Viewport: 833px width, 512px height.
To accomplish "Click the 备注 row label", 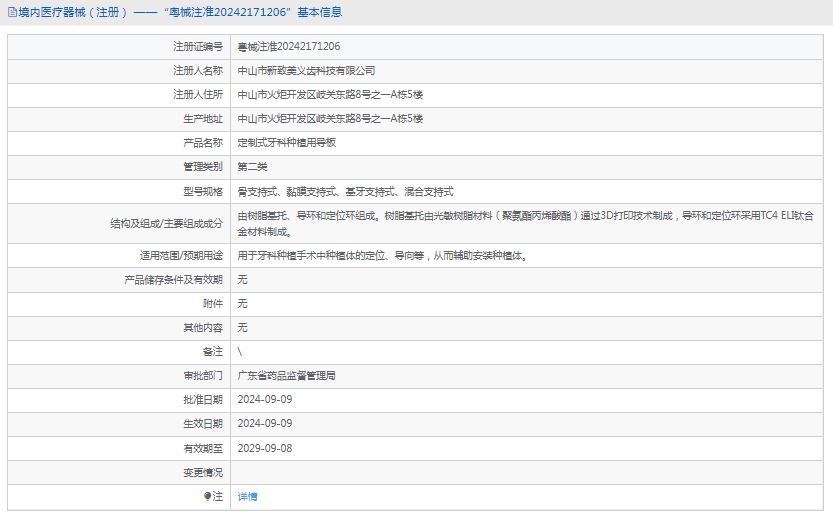I will 212,352.
